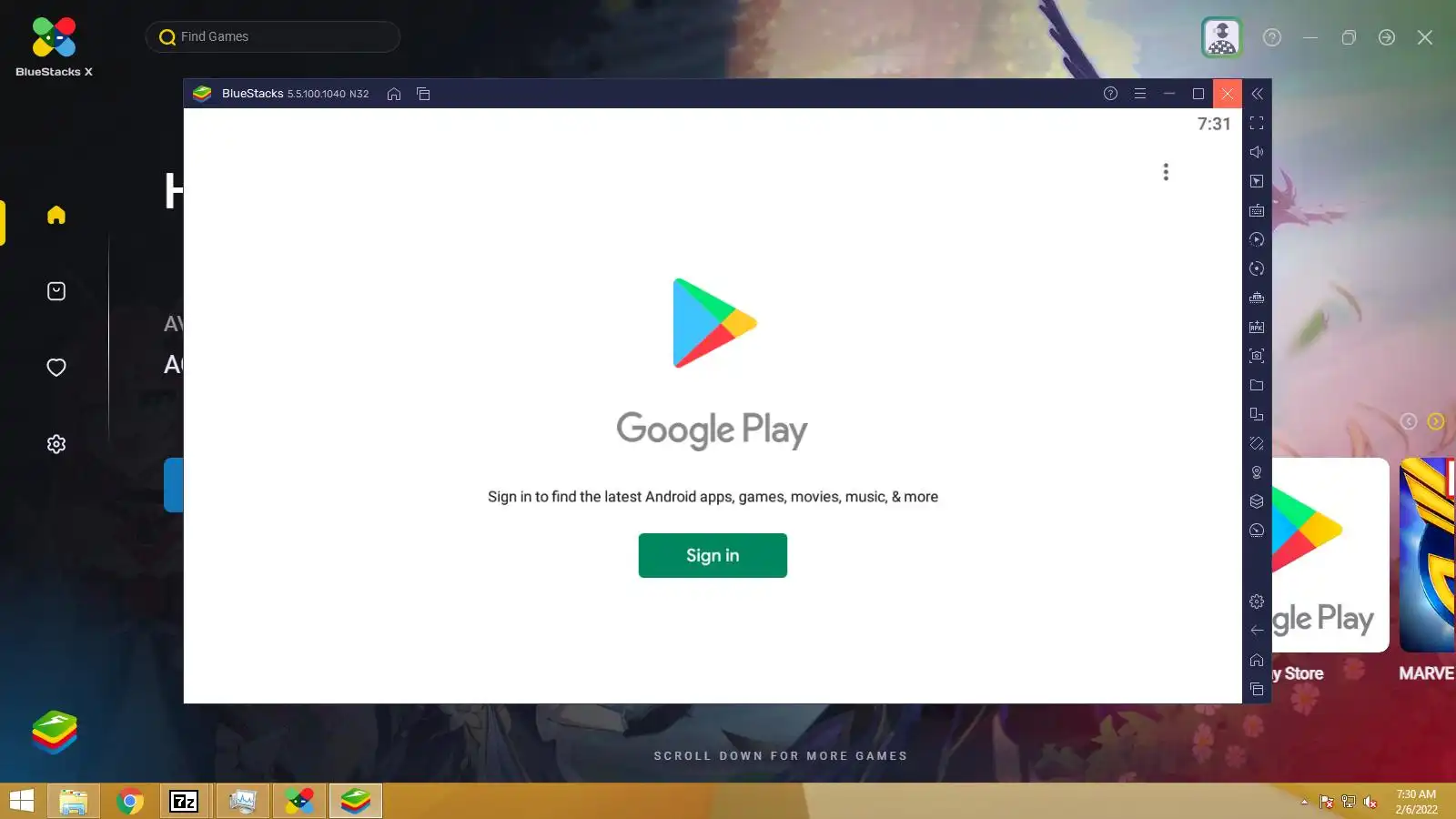
Task: Toggle fullscreen mode in side toolbar
Action: pos(1257,123)
